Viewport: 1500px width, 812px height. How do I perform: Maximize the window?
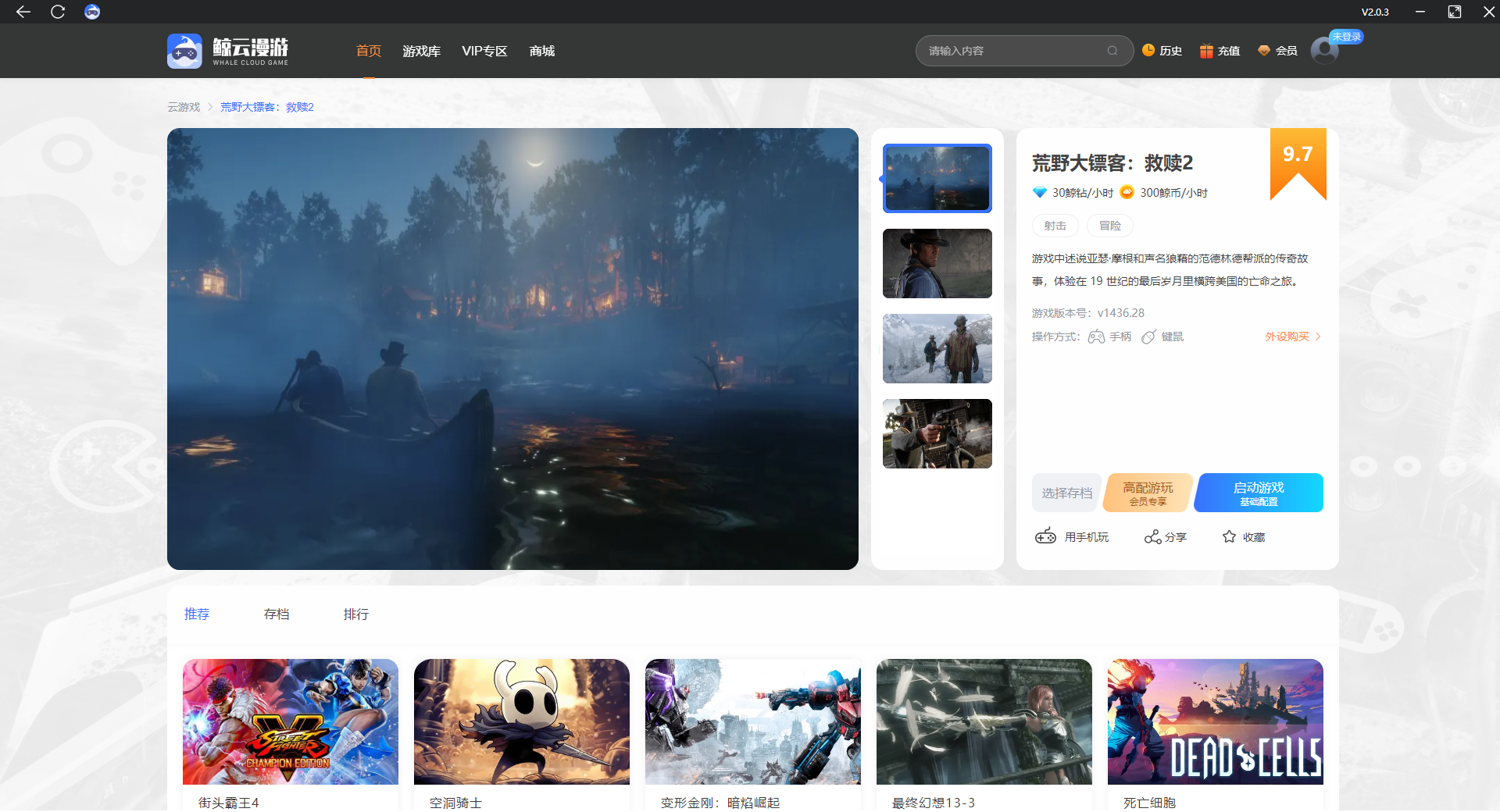coord(1455,12)
